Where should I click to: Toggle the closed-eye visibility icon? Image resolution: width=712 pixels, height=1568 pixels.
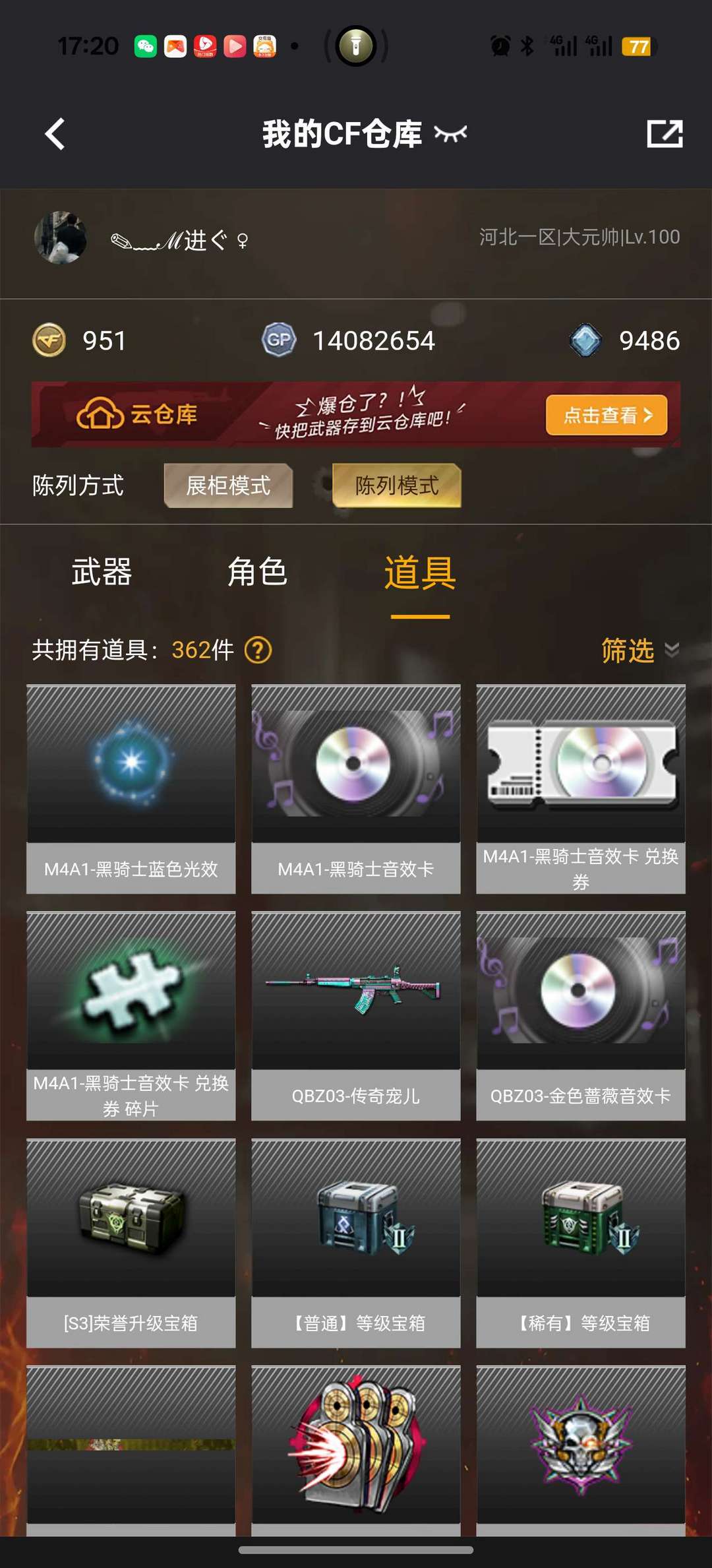point(451,134)
